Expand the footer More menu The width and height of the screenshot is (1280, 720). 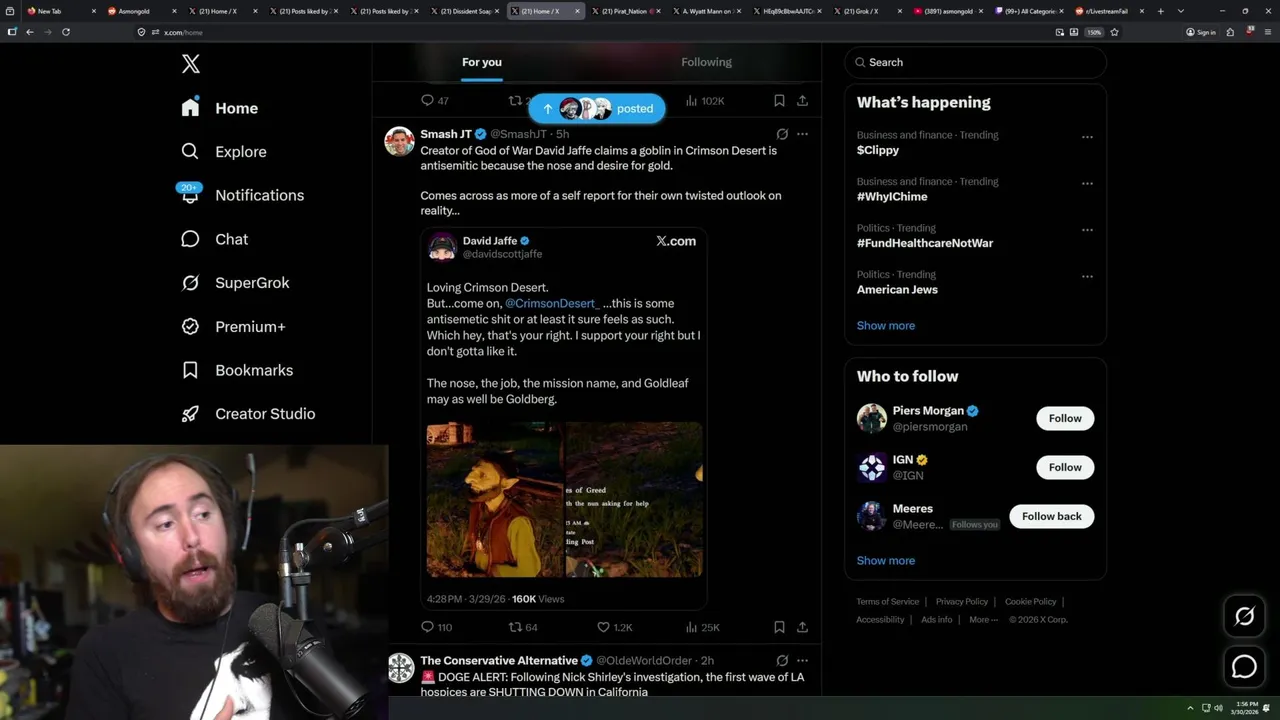coord(983,620)
